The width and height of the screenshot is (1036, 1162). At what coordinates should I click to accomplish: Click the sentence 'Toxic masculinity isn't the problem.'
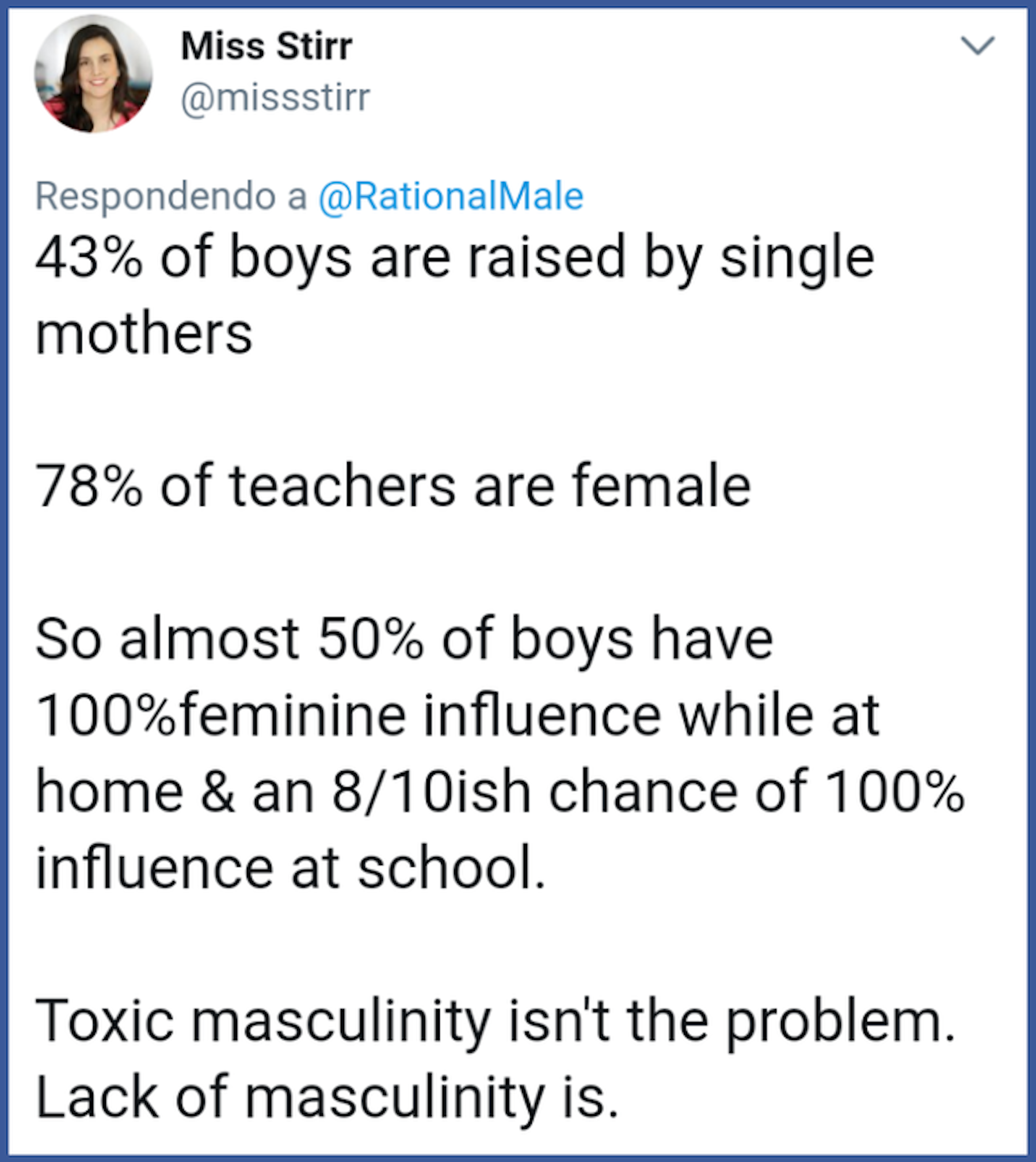(x=495, y=1021)
